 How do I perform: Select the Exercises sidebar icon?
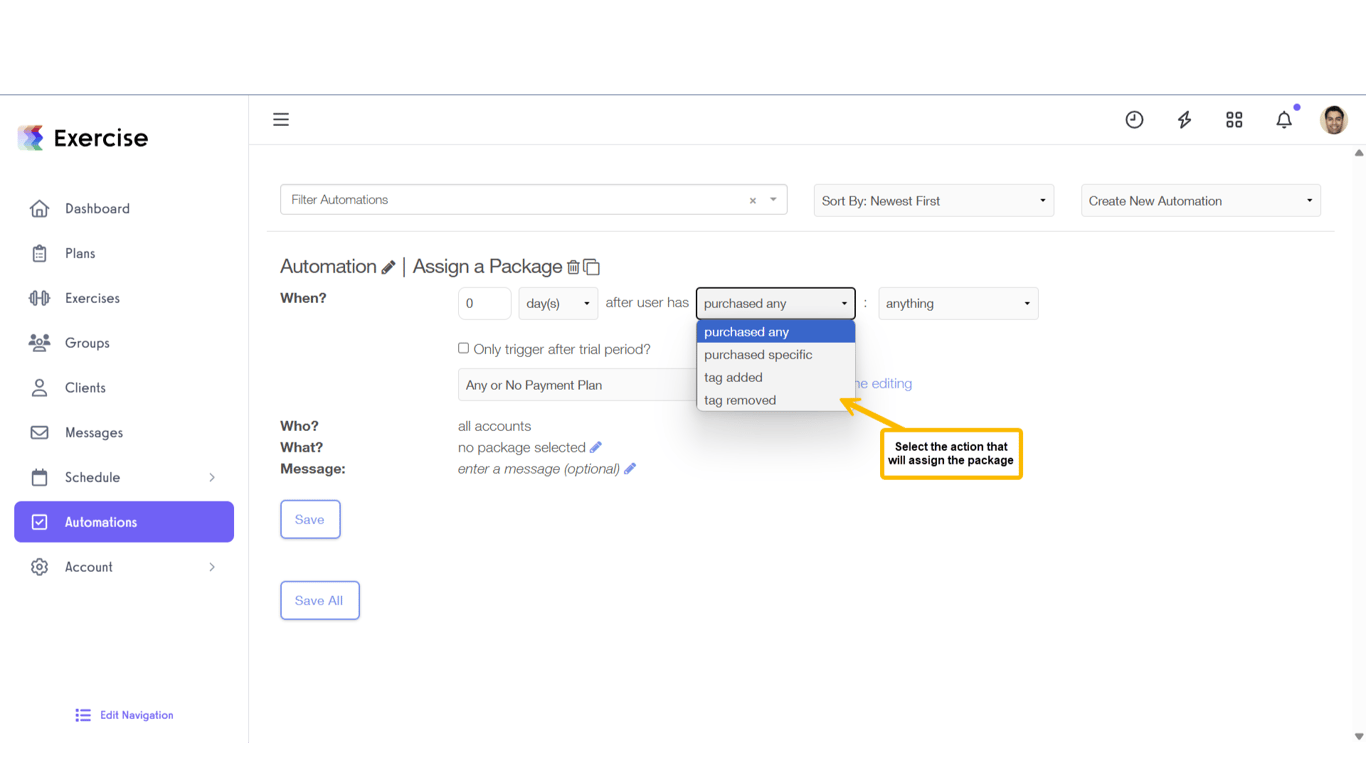39,298
